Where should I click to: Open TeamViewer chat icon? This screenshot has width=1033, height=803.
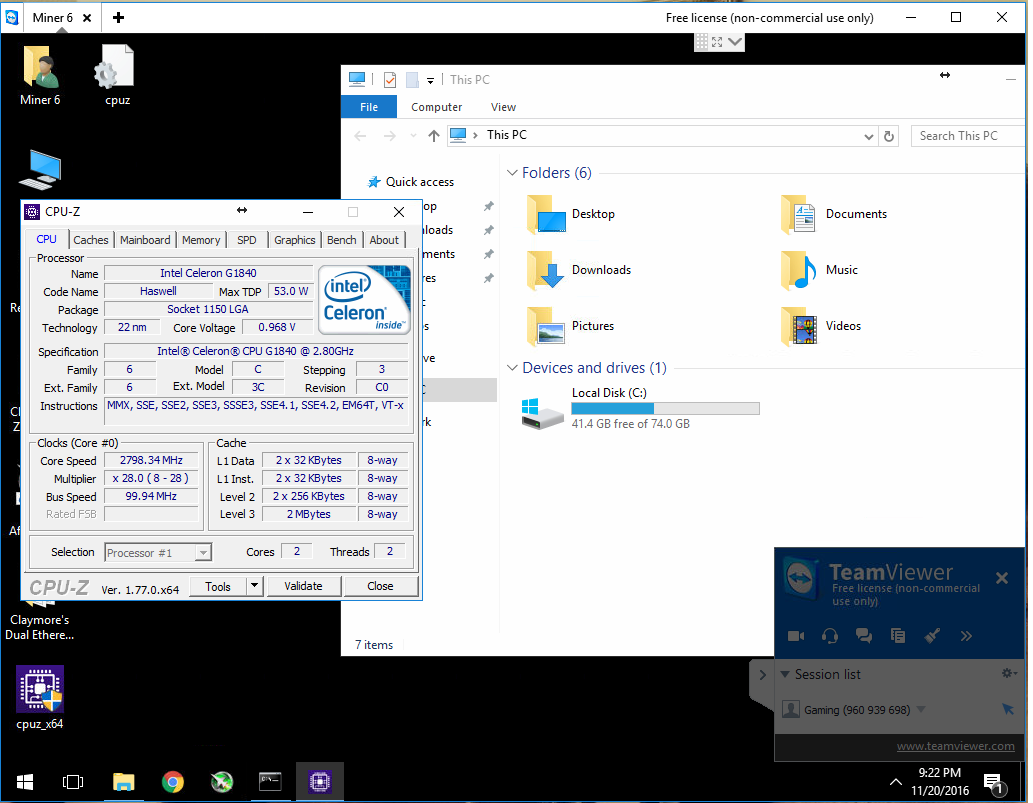[864, 636]
